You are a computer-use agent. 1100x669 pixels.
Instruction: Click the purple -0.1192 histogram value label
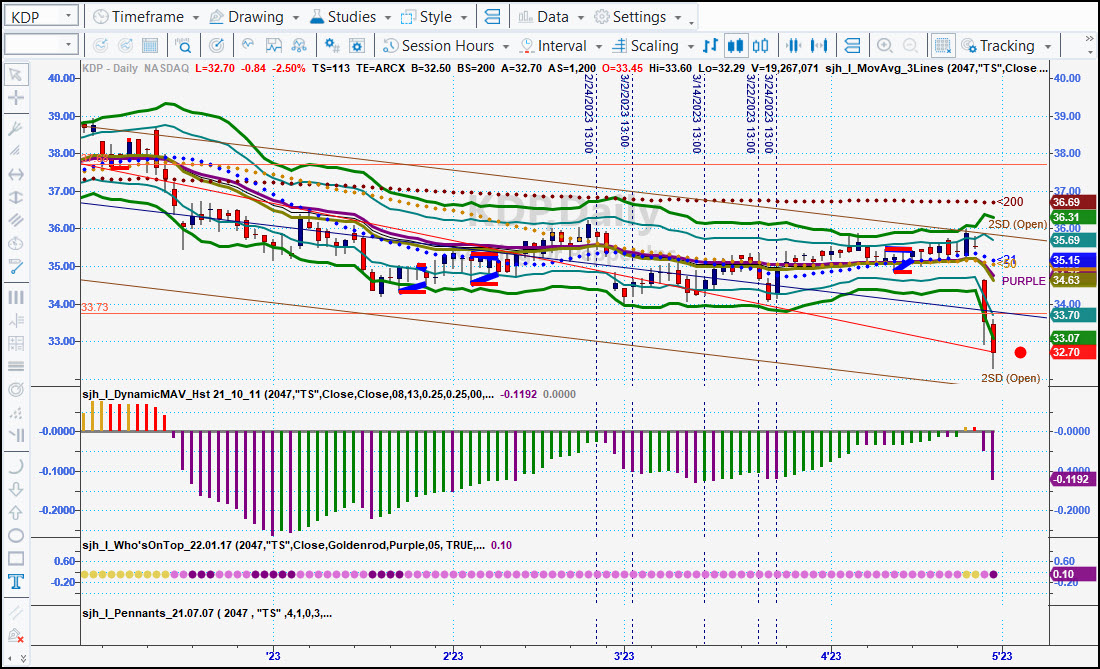pyautogui.click(x=1073, y=480)
